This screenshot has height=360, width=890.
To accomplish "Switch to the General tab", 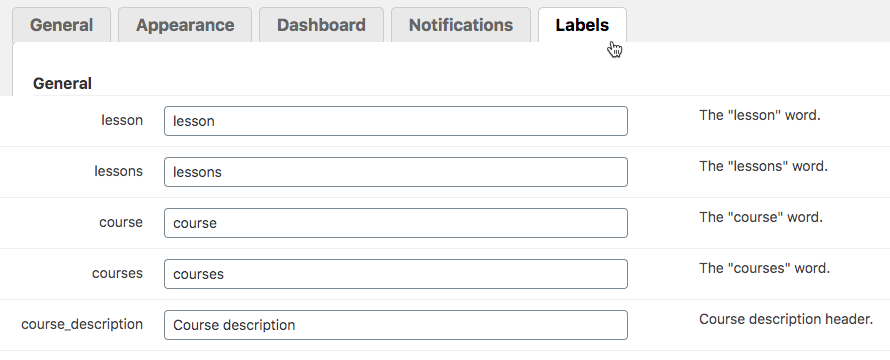I will [x=61, y=25].
